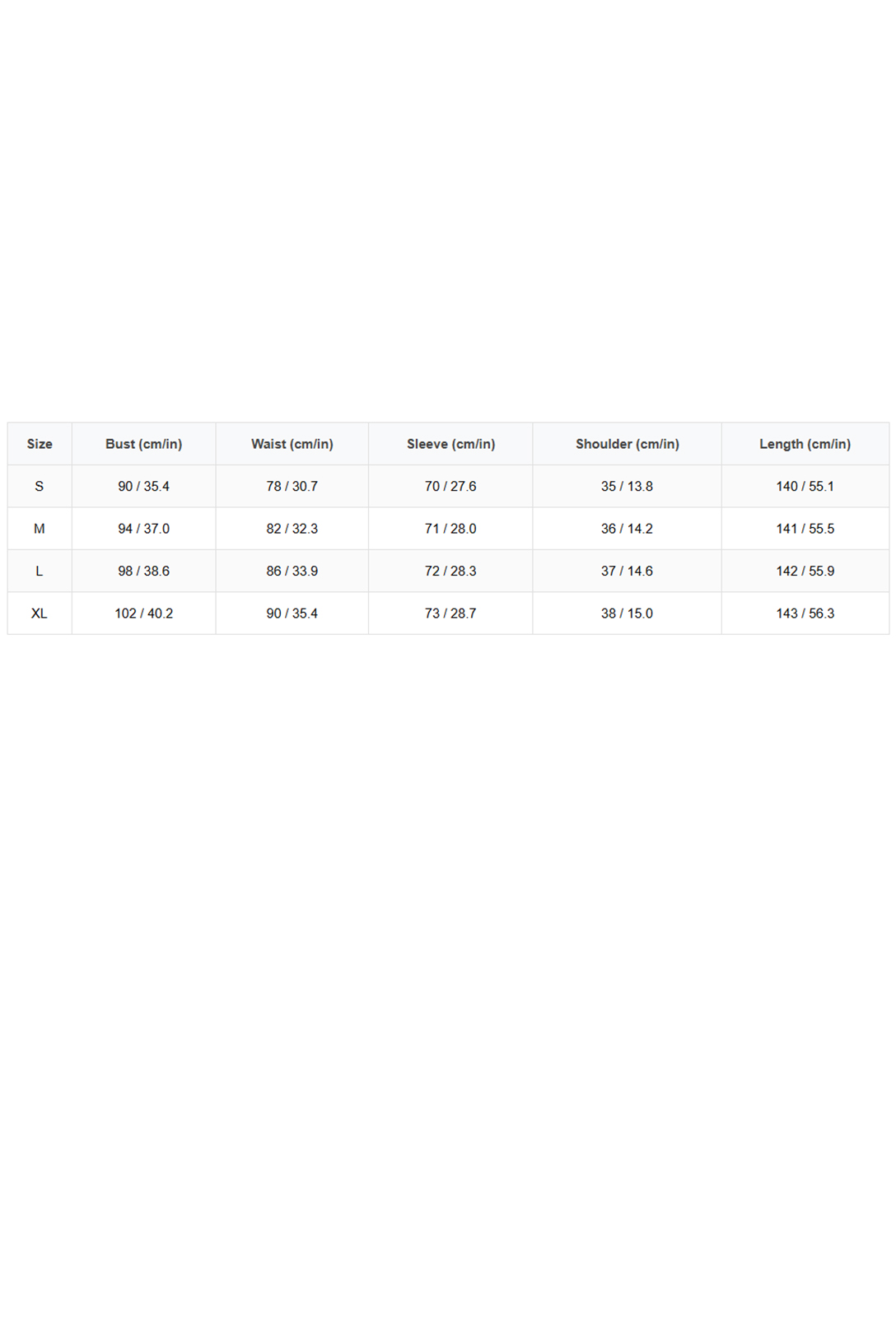Click sleeve value '72 / 28.3'

pos(450,572)
